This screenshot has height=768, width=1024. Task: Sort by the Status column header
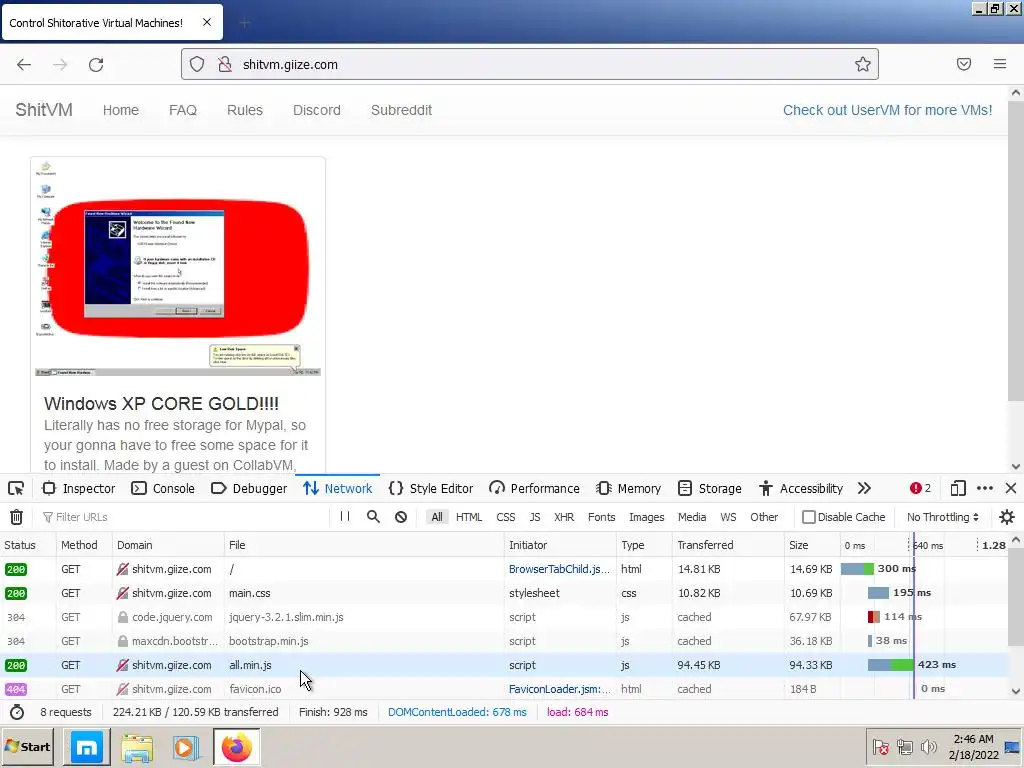pos(27,545)
